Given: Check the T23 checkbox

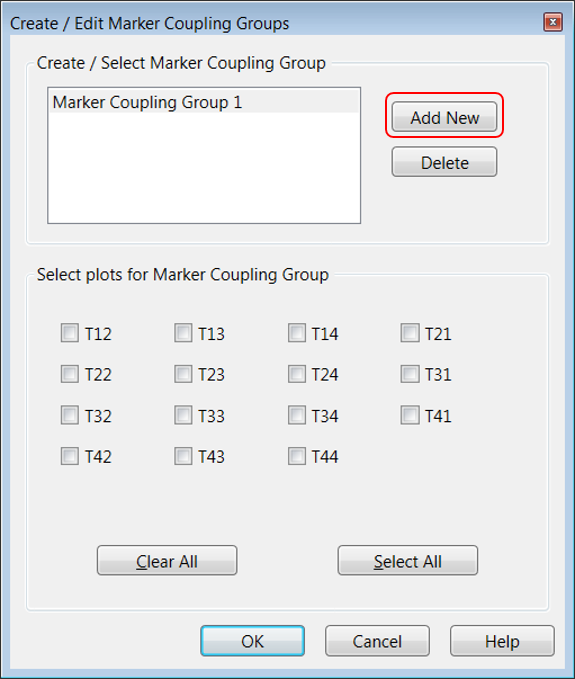Looking at the screenshot, I should pos(183,374).
